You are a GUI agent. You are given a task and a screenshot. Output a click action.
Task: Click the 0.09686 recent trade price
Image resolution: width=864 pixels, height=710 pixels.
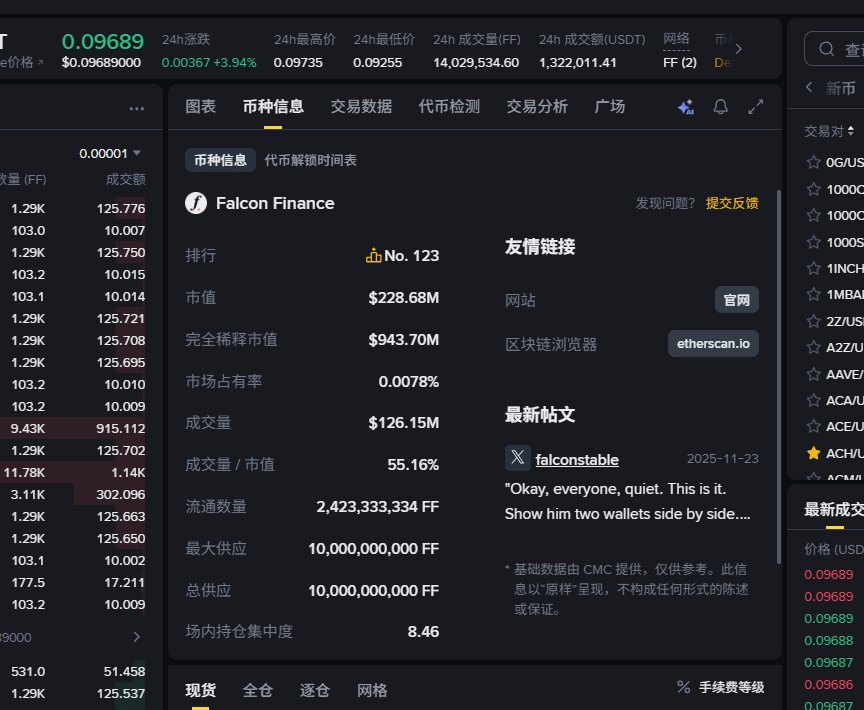(x=829, y=685)
